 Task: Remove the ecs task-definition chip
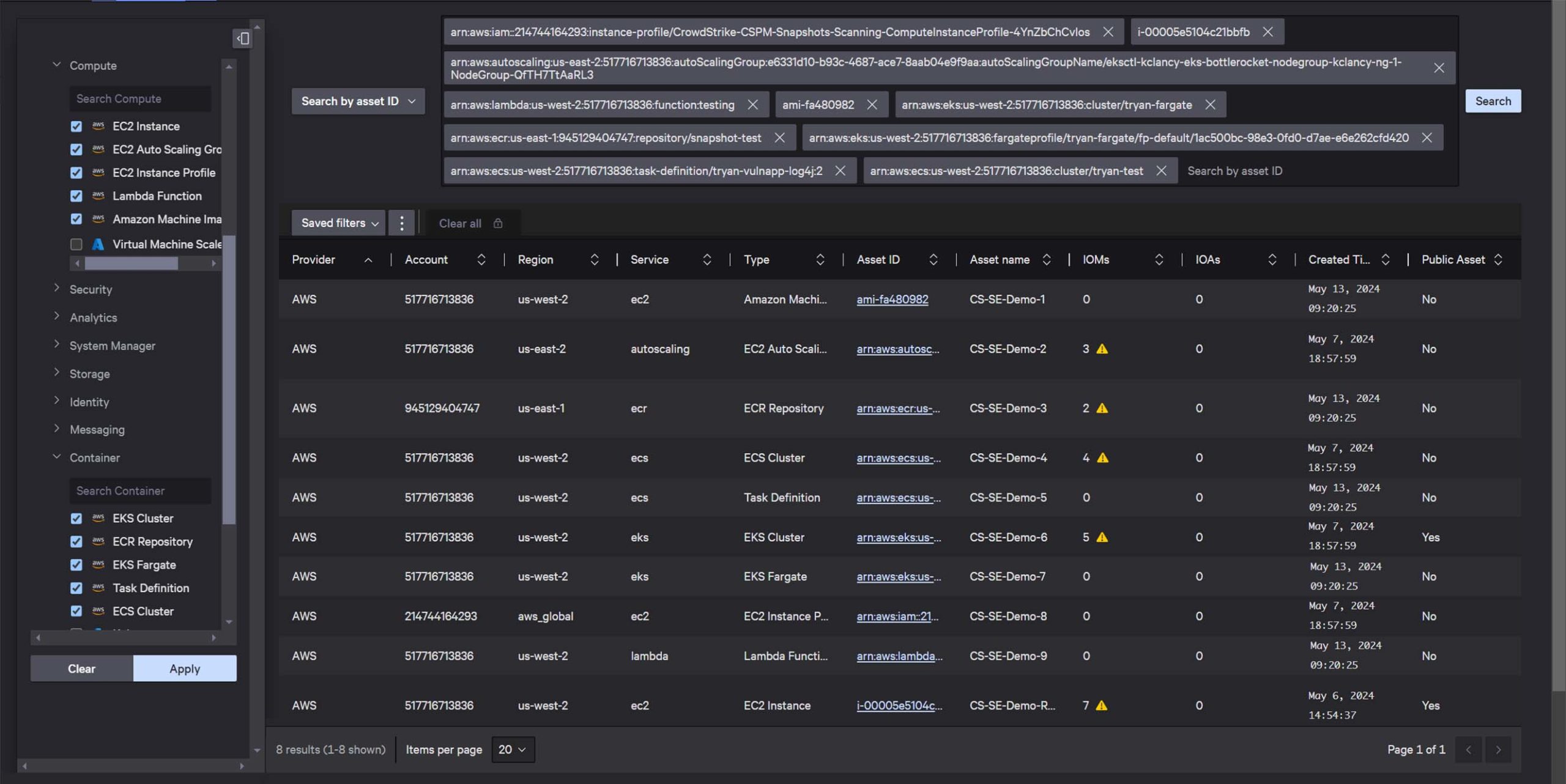point(840,171)
